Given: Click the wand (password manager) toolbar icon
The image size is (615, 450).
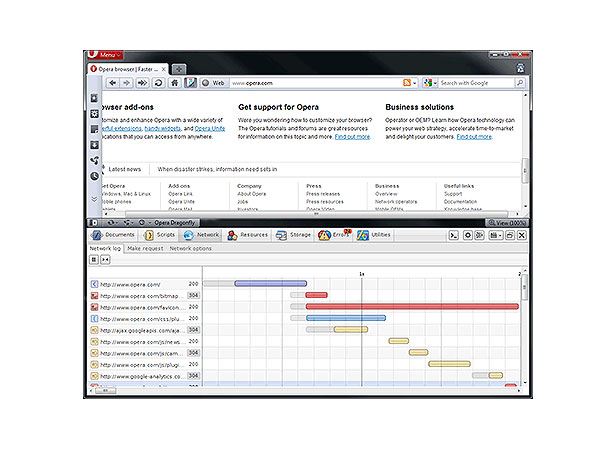Looking at the screenshot, I should pos(190,83).
